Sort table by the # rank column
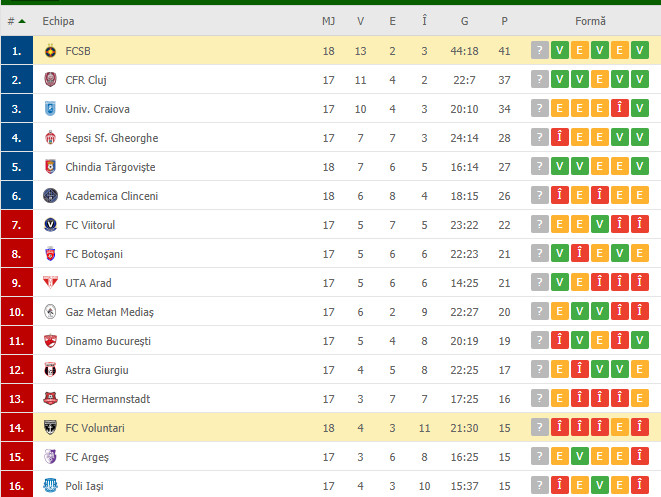This screenshot has width=661, height=497. pos(16,21)
